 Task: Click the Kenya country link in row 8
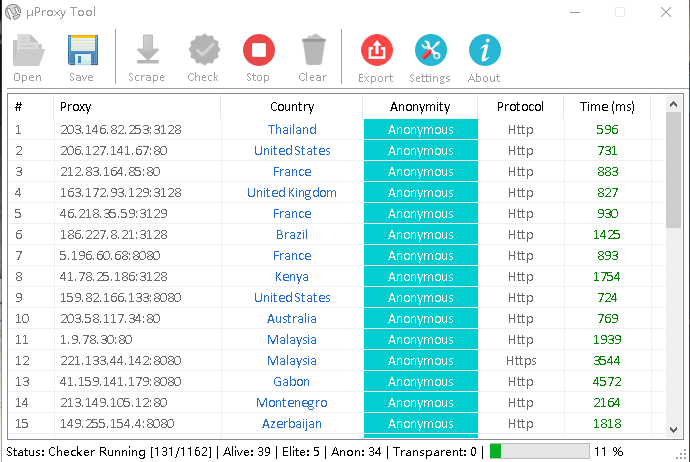coord(292,277)
